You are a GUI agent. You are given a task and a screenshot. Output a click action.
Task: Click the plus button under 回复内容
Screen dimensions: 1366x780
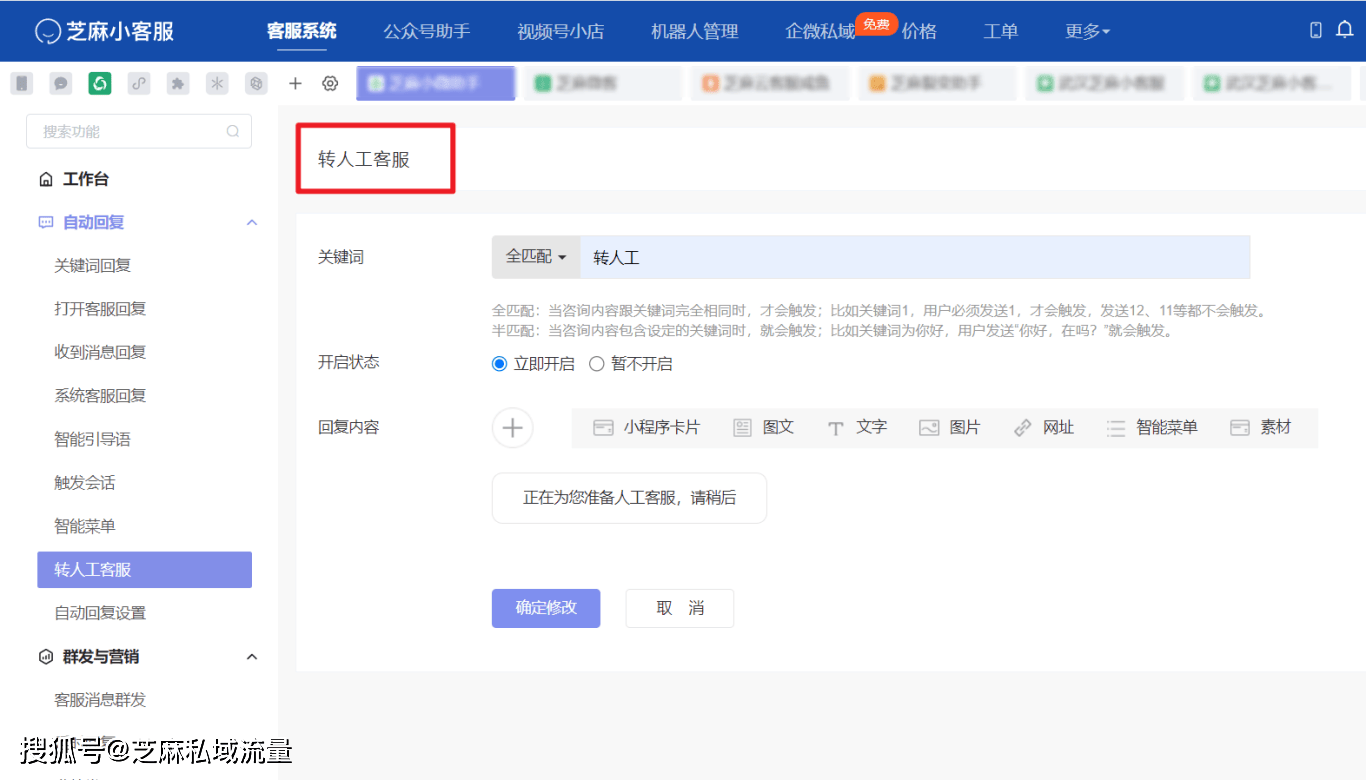[x=512, y=427]
